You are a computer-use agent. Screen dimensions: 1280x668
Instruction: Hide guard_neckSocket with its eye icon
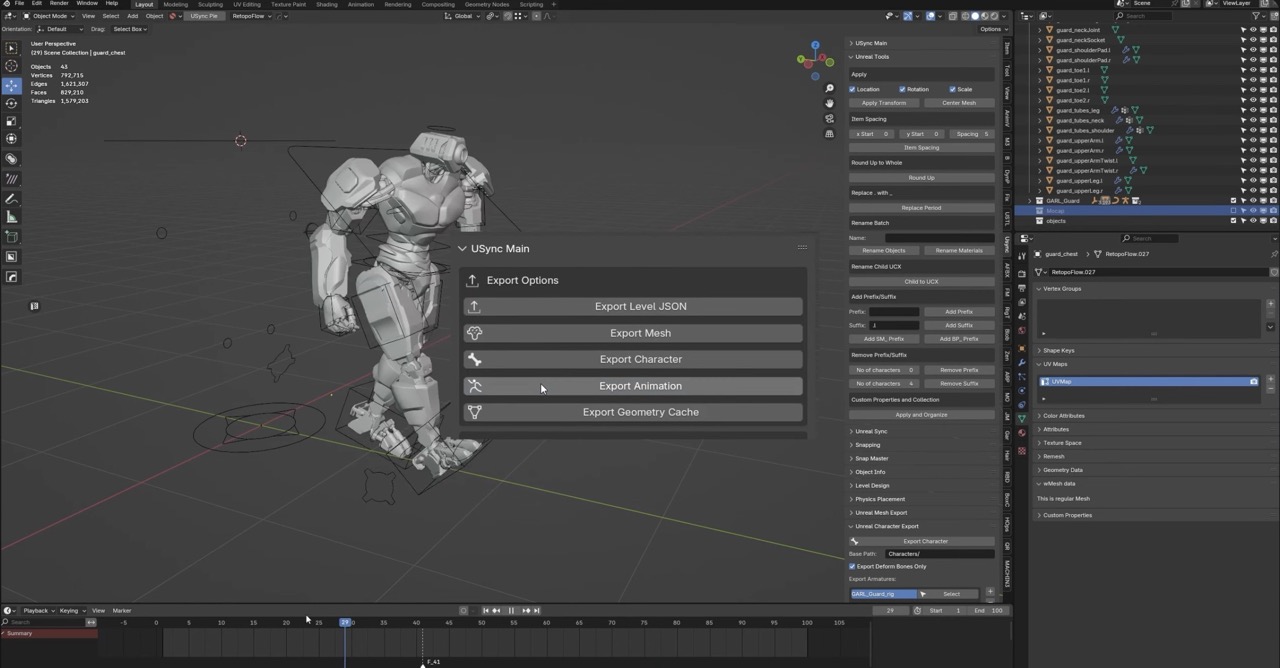(1253, 40)
